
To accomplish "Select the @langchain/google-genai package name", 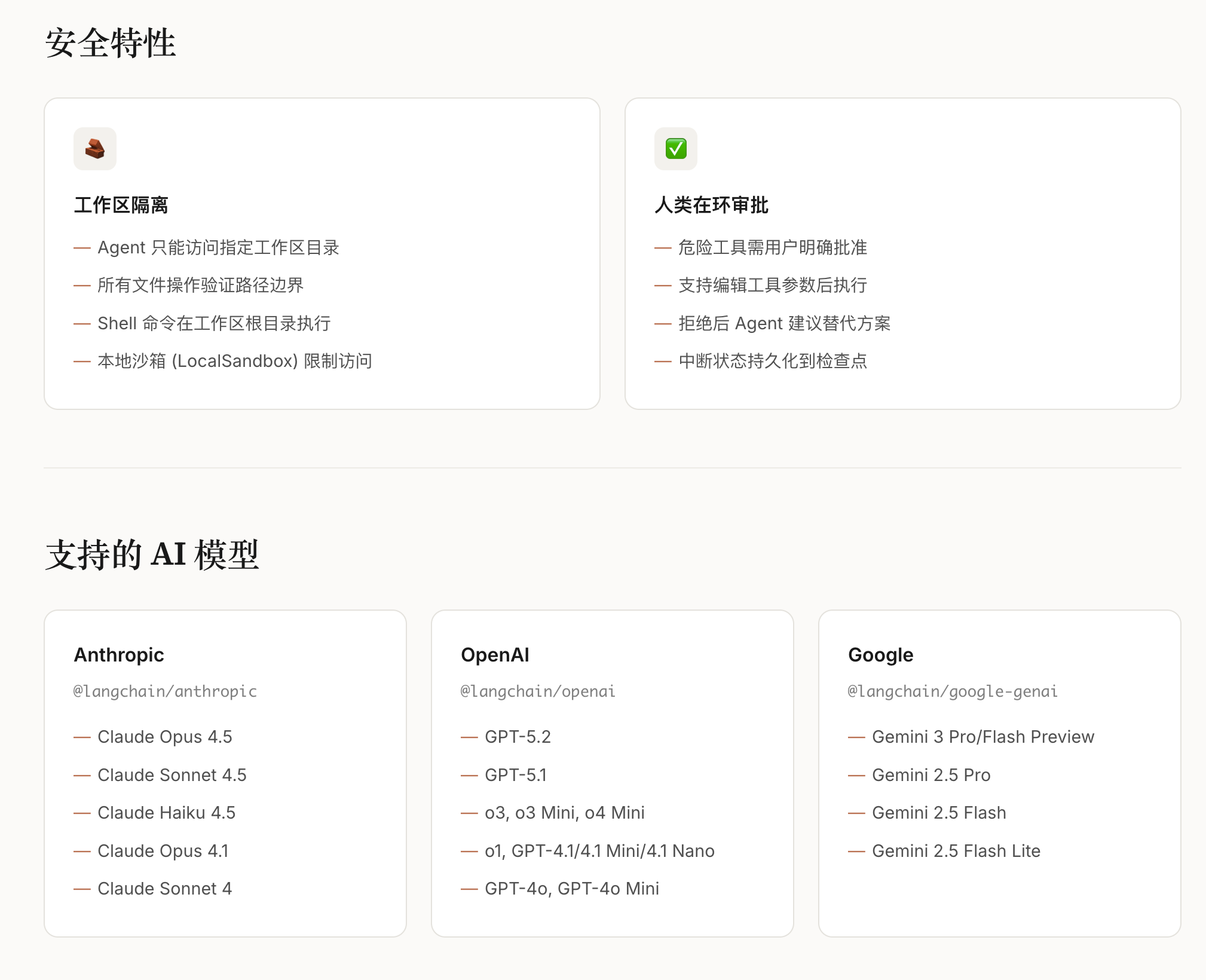I will coord(953,691).
